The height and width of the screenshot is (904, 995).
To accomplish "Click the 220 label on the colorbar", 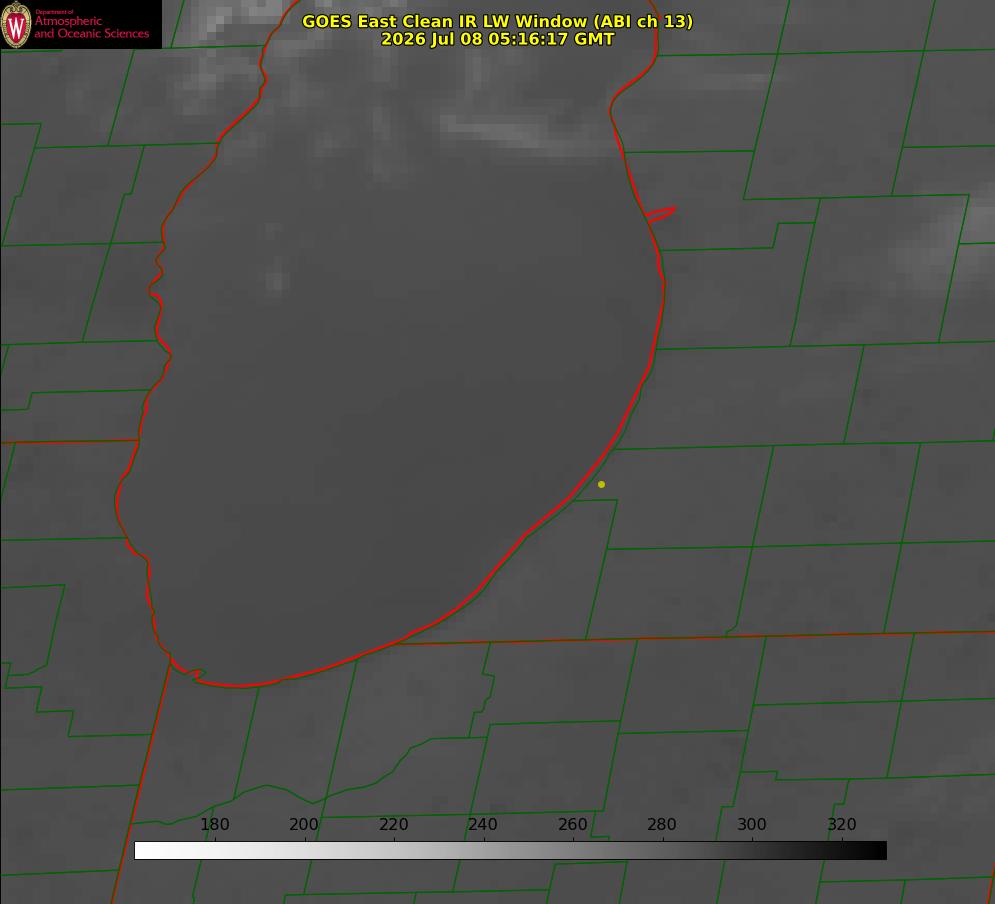I will [393, 824].
